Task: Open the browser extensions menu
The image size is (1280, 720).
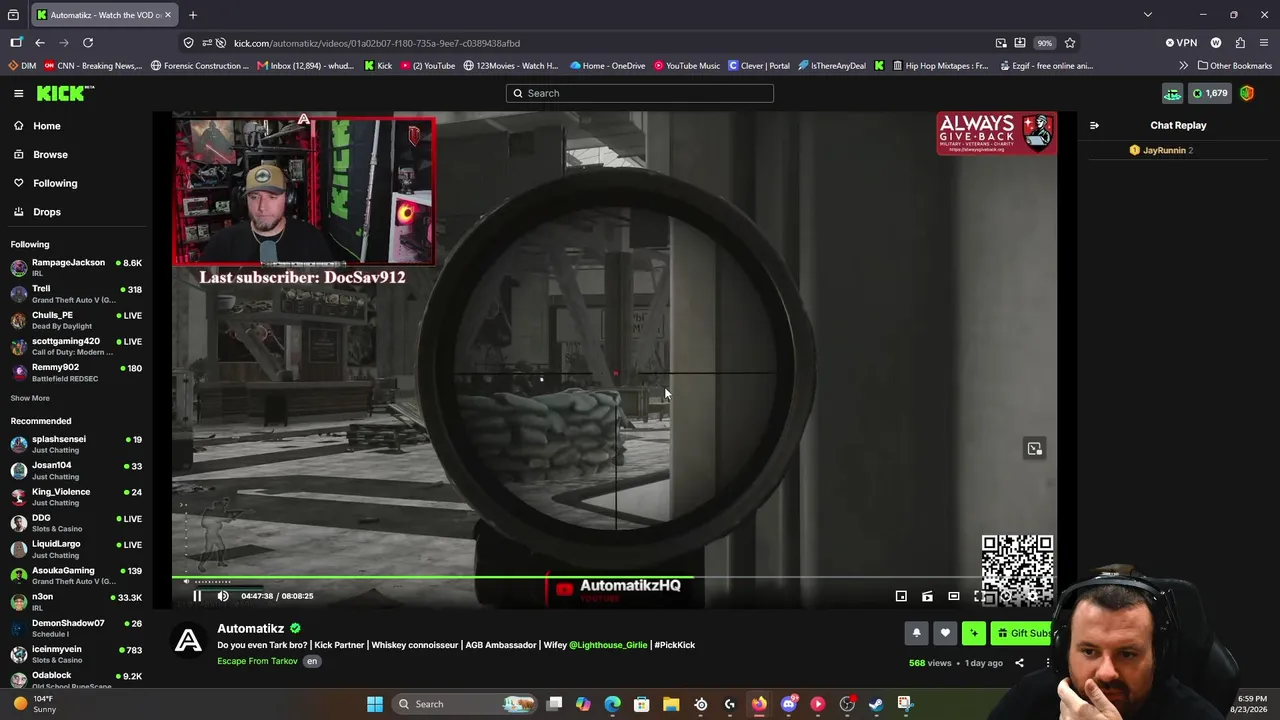Action: click(x=1240, y=43)
